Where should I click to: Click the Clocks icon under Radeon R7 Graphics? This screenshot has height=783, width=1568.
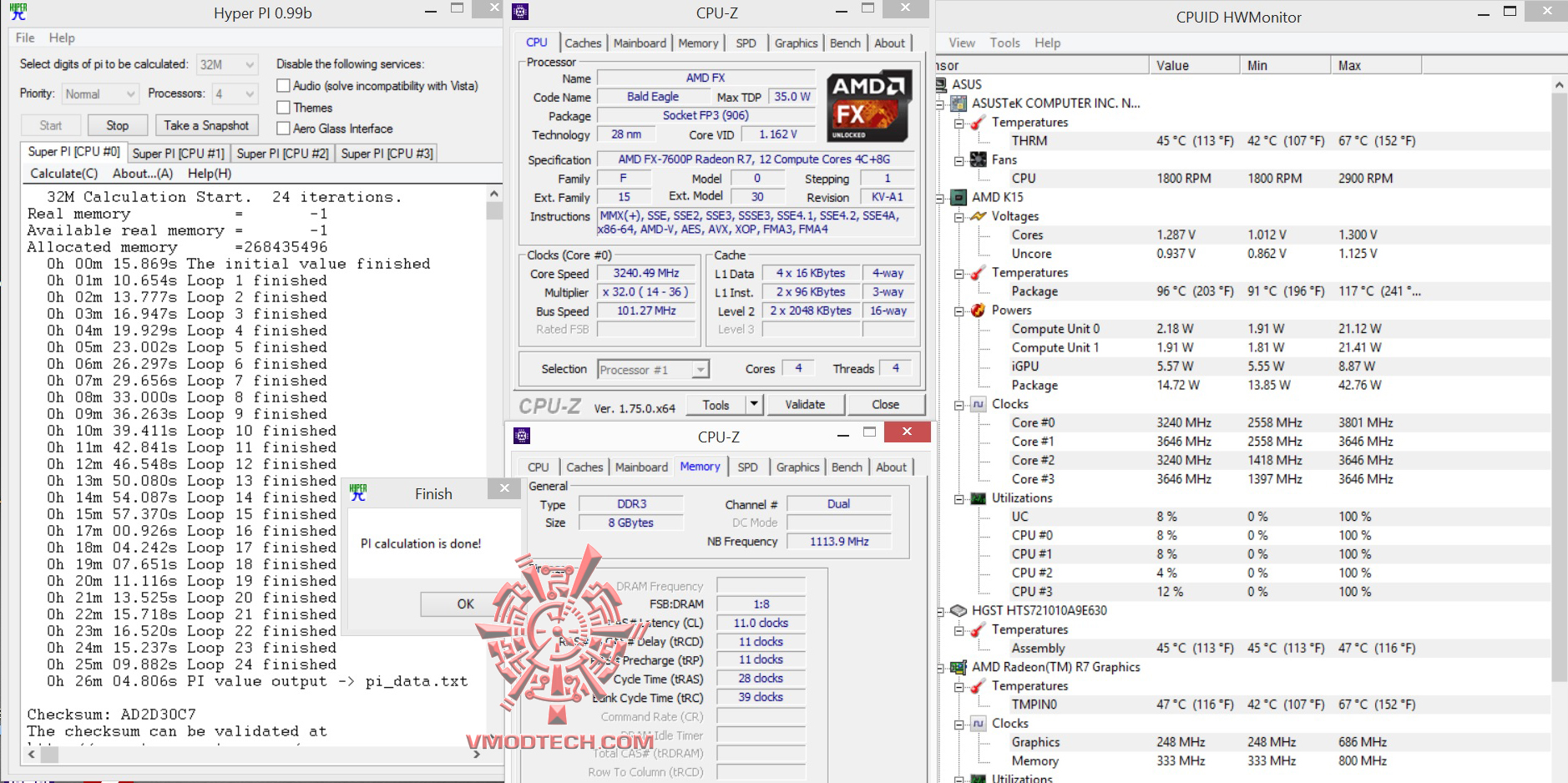979,724
